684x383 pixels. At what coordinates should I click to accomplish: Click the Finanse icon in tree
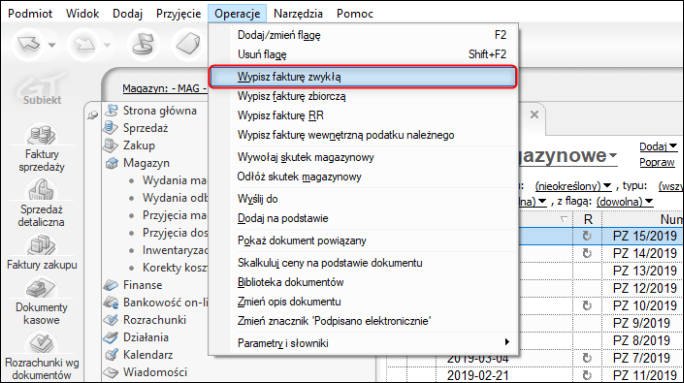(x=112, y=285)
